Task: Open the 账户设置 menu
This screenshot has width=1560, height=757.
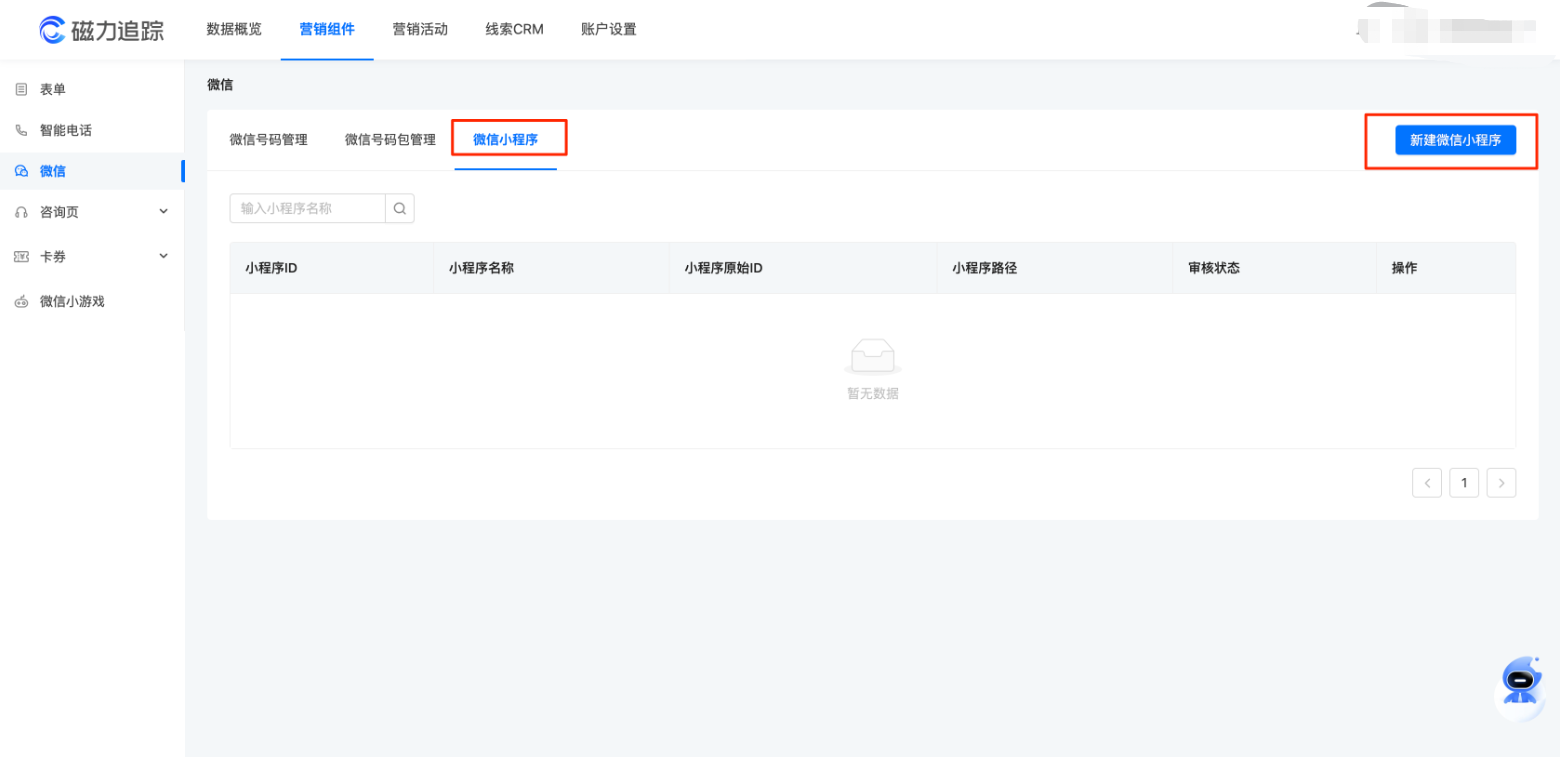Action: (x=606, y=29)
